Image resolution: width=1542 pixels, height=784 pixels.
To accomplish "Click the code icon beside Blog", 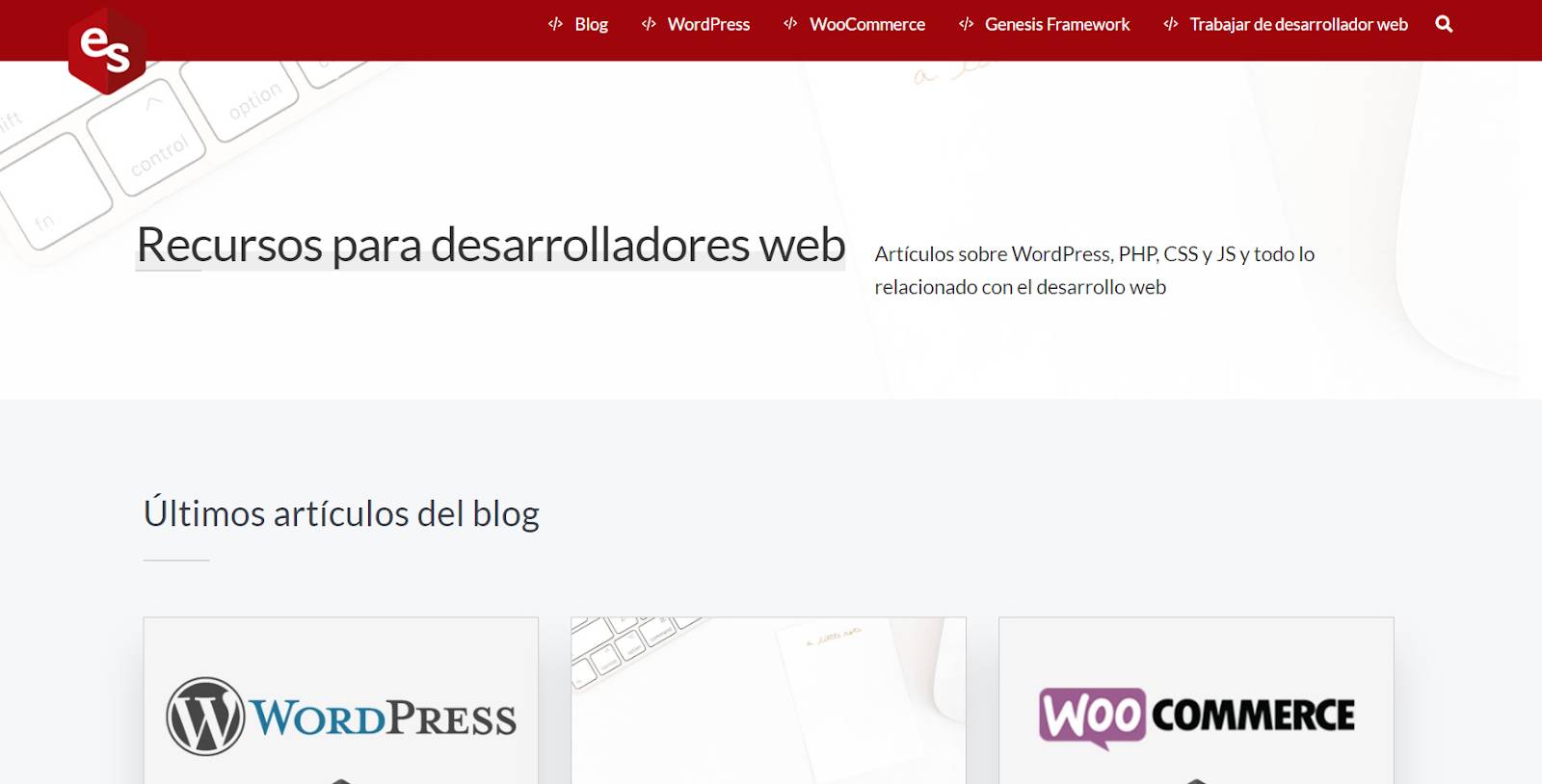I will point(555,24).
